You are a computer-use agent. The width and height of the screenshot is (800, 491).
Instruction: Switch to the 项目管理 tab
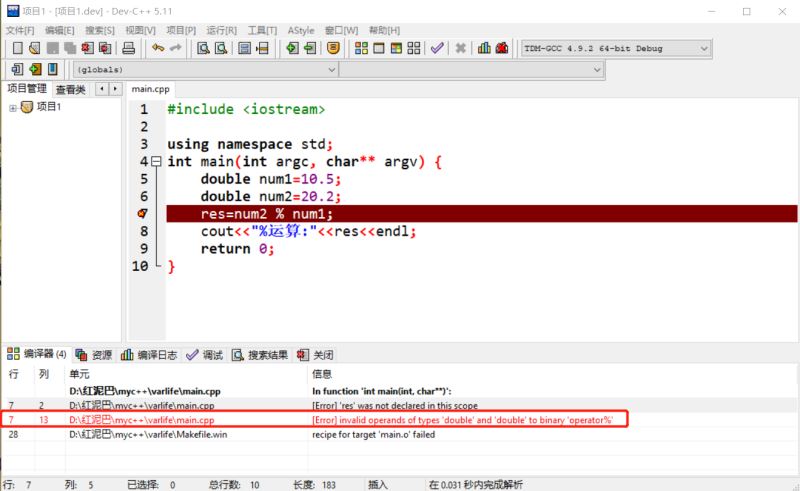tap(27, 89)
